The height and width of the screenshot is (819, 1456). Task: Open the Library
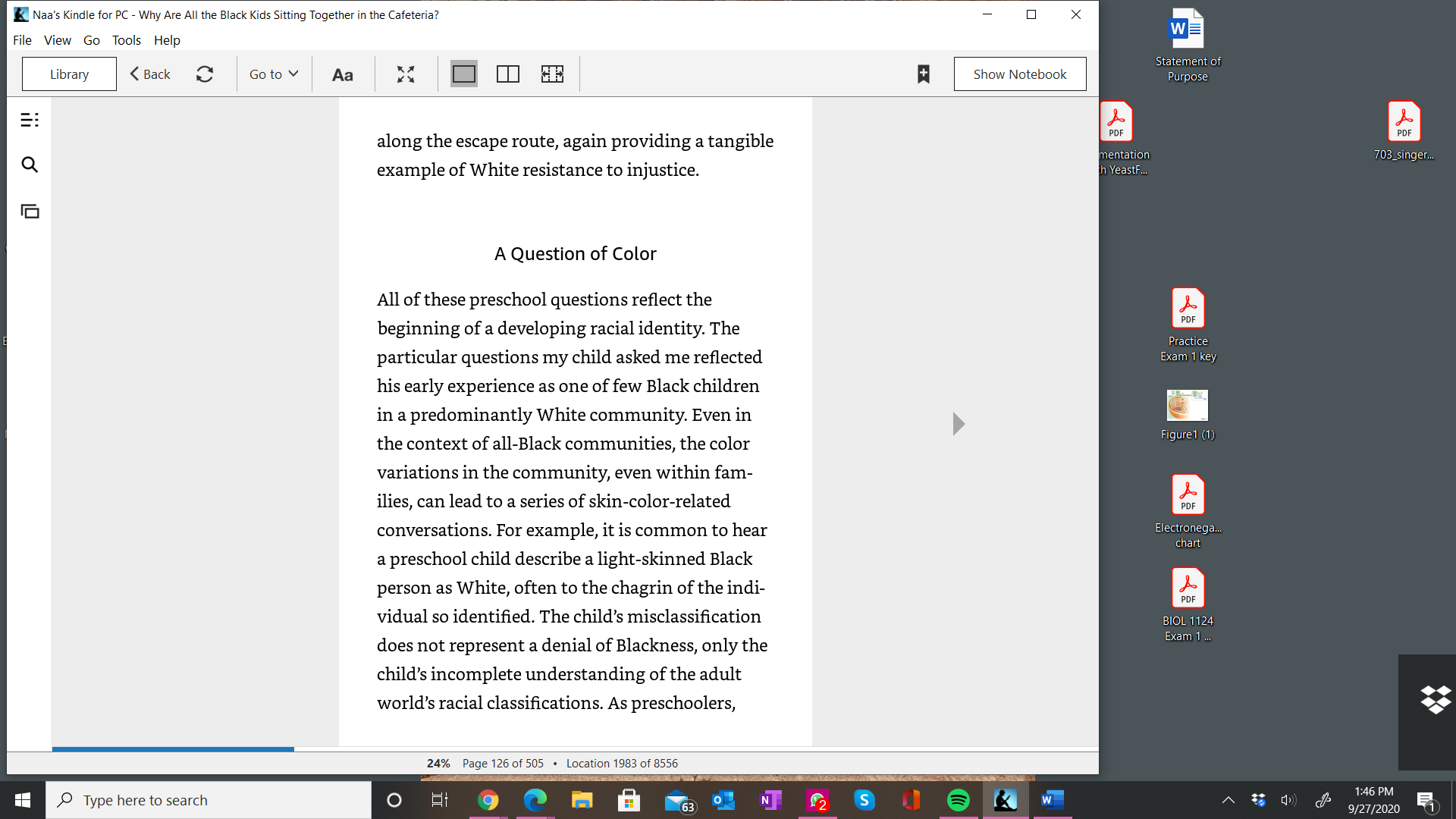pyautogui.click(x=69, y=74)
